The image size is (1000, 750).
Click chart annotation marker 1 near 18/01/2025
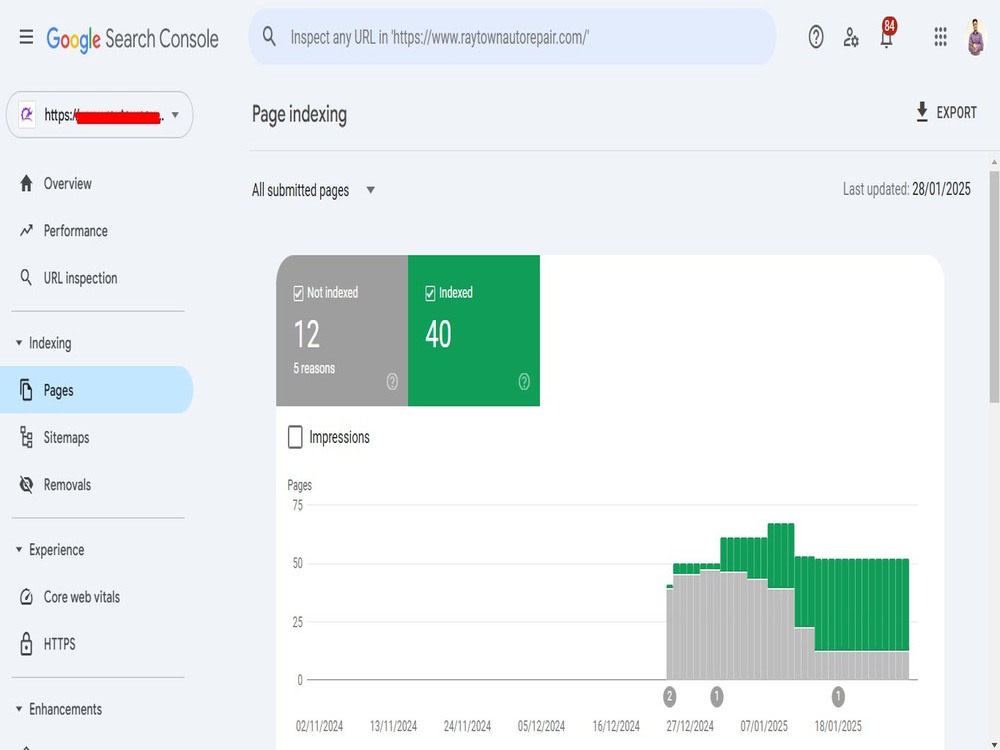[838, 696]
